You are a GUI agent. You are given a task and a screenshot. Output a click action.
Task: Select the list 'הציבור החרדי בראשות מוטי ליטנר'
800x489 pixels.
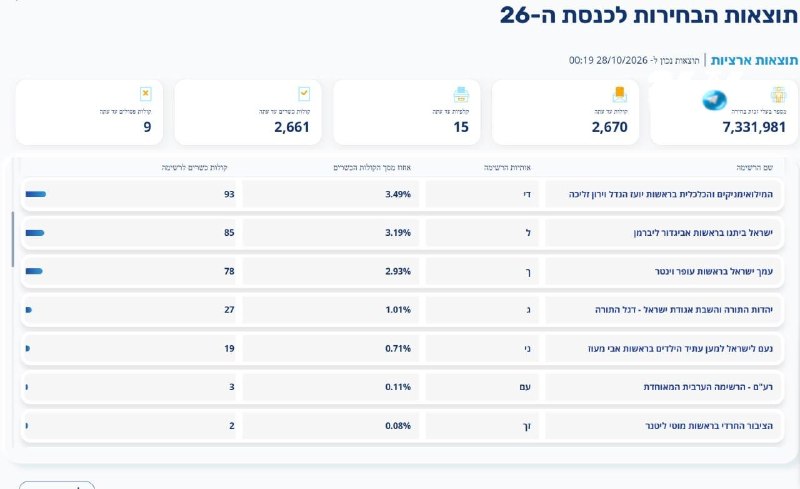709,426
